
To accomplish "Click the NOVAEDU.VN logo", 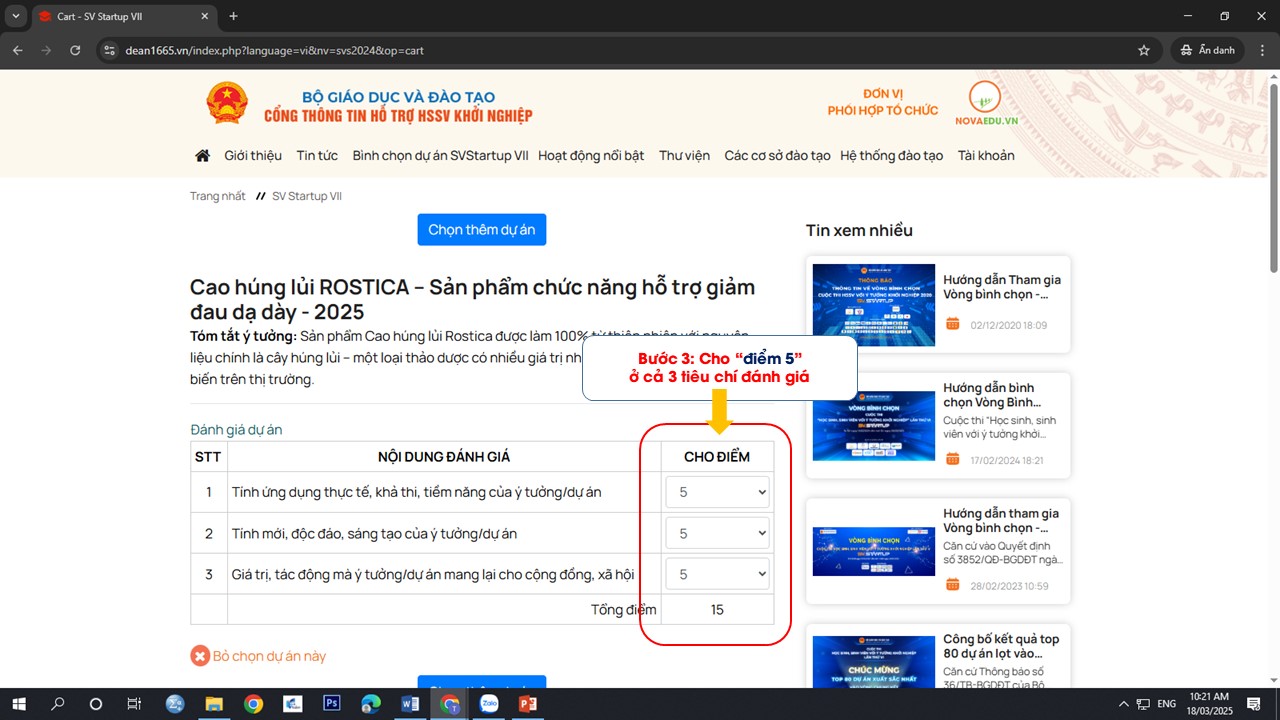I will [984, 103].
